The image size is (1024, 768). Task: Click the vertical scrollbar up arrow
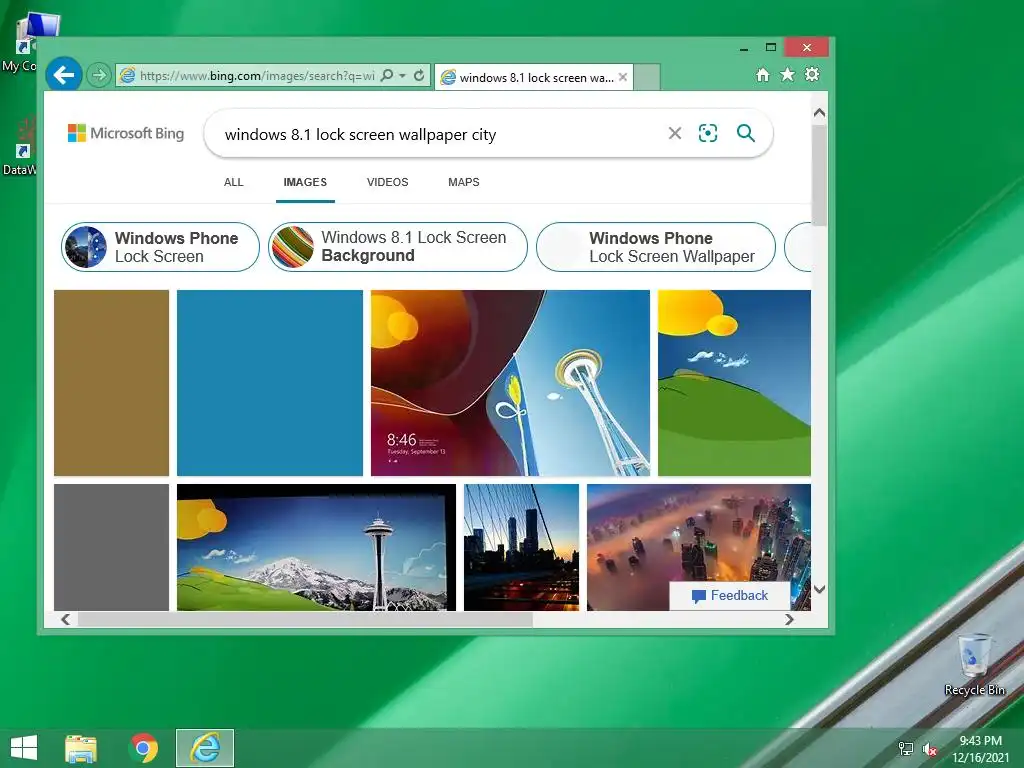pyautogui.click(x=819, y=112)
